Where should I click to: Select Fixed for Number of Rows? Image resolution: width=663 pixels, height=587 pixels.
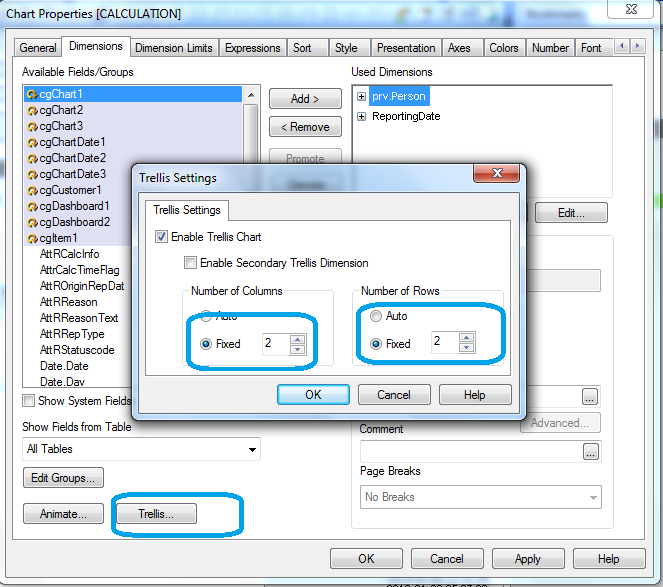pyautogui.click(x=375, y=344)
